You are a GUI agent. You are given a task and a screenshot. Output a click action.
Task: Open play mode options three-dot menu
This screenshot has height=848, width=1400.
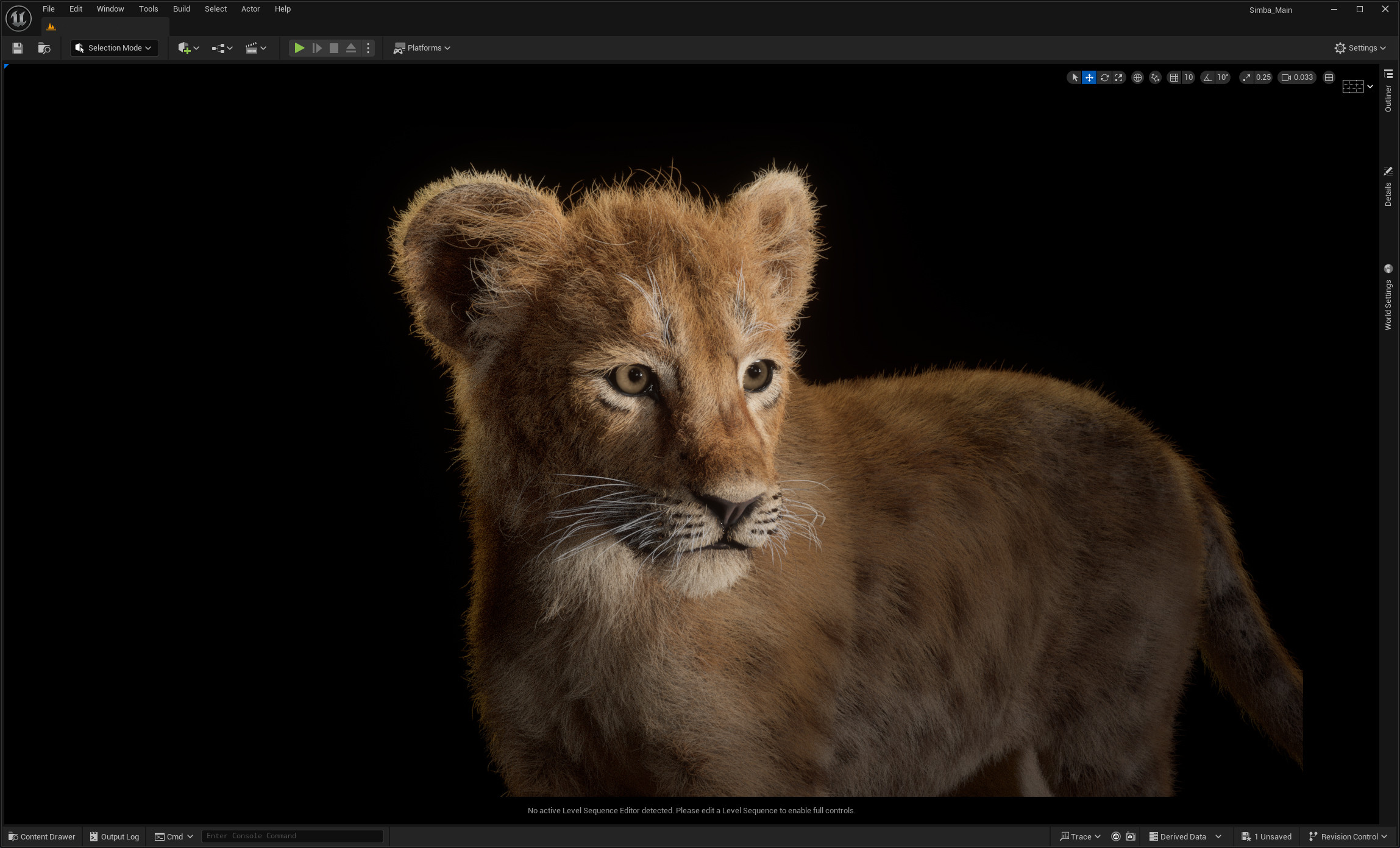tap(368, 48)
